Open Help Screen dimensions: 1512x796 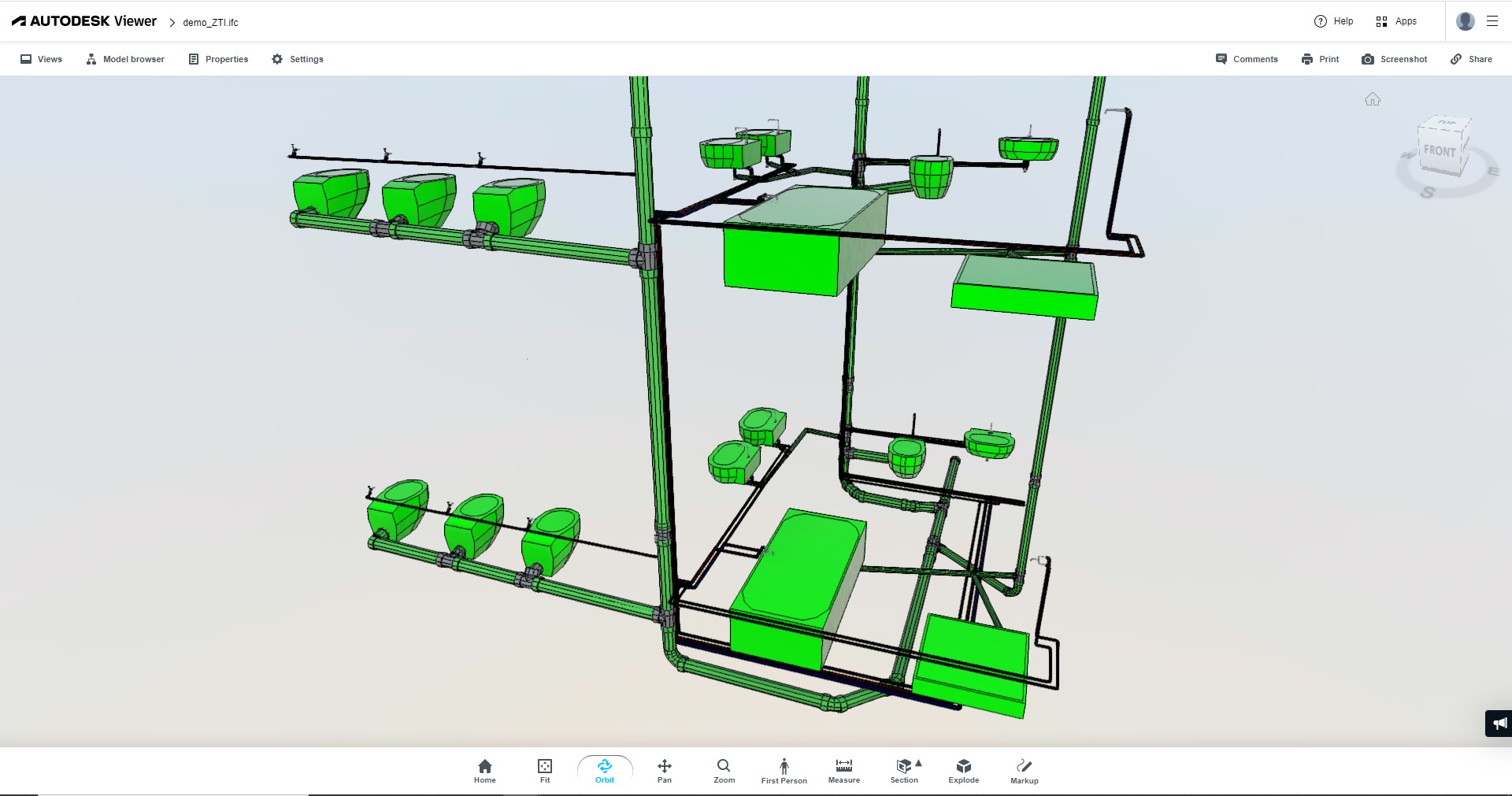(1333, 20)
